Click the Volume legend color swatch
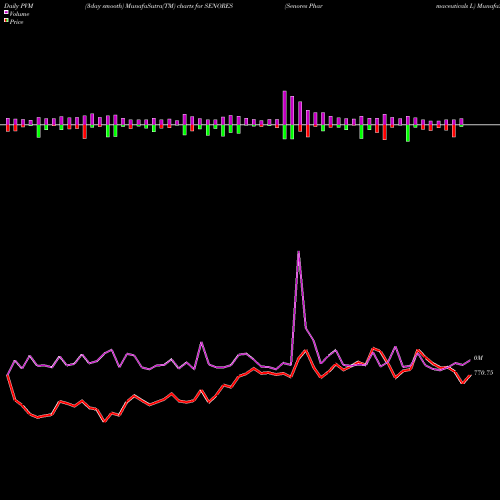Image resolution: width=500 pixels, height=500 pixels. pos(6,12)
